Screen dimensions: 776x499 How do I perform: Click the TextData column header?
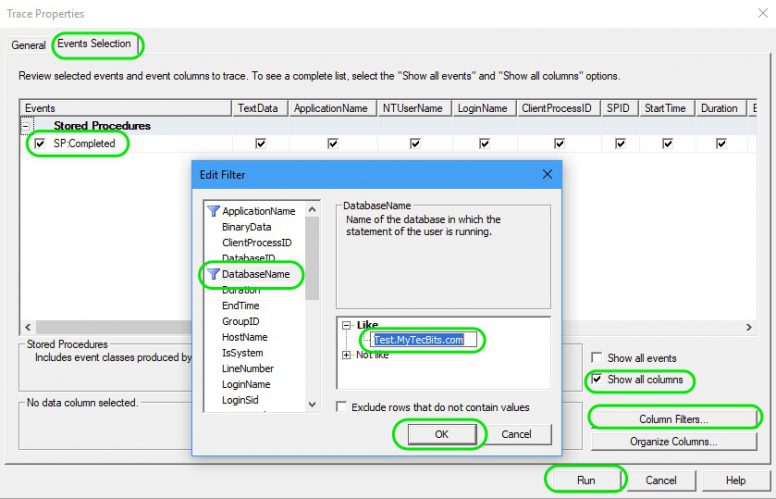[x=260, y=108]
